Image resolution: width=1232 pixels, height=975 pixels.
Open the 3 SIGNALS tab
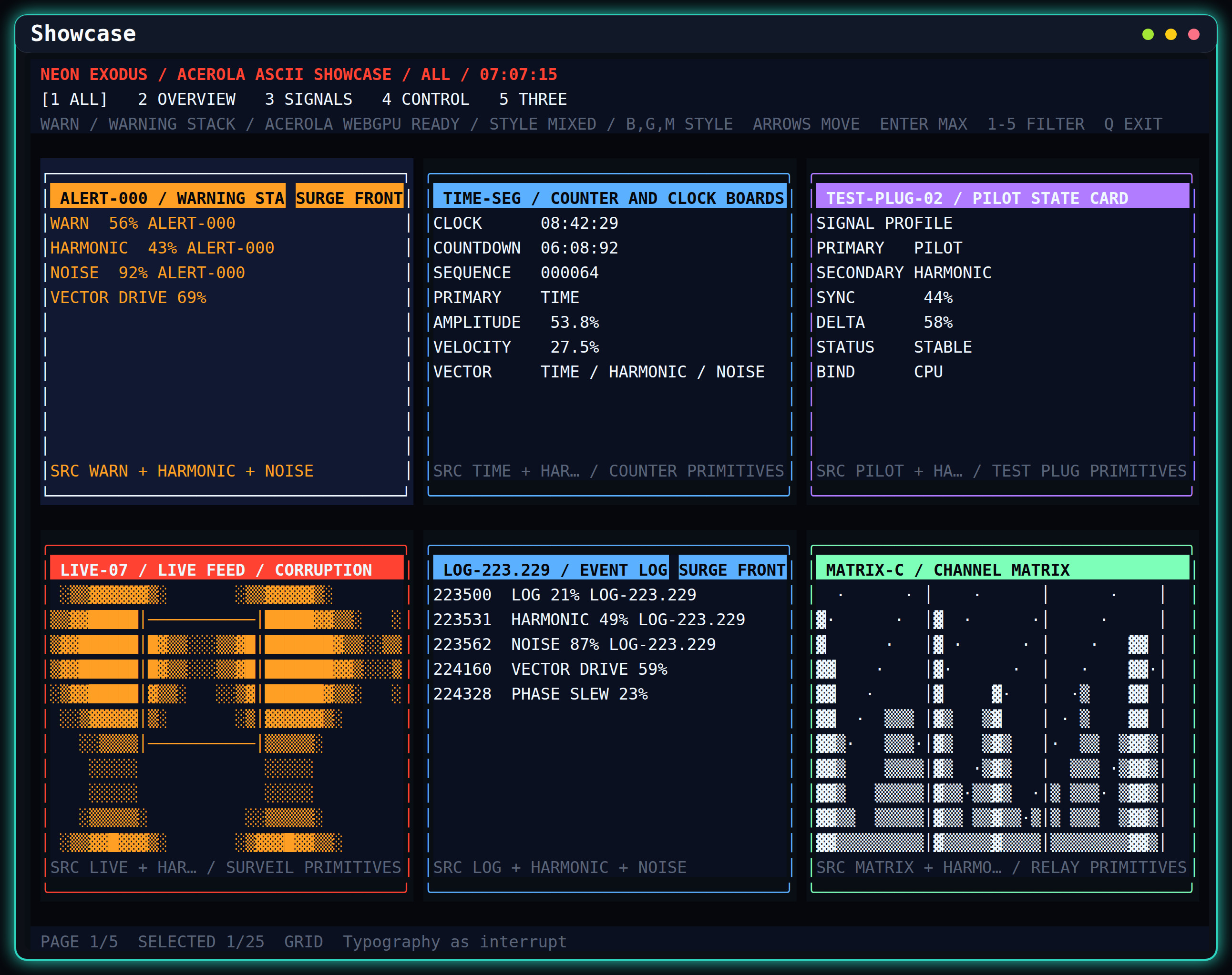pos(308,99)
